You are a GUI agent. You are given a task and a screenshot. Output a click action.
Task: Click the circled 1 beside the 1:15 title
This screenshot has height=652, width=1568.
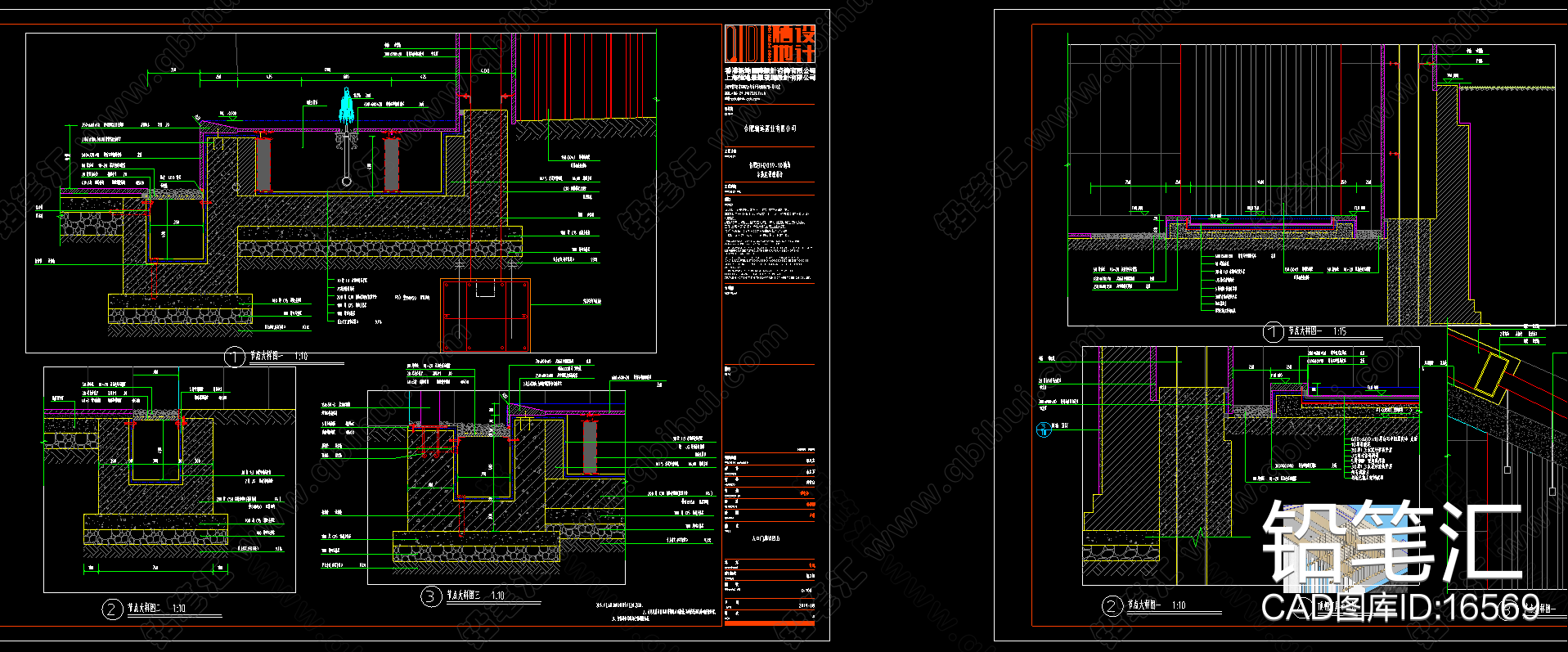(x=1273, y=332)
